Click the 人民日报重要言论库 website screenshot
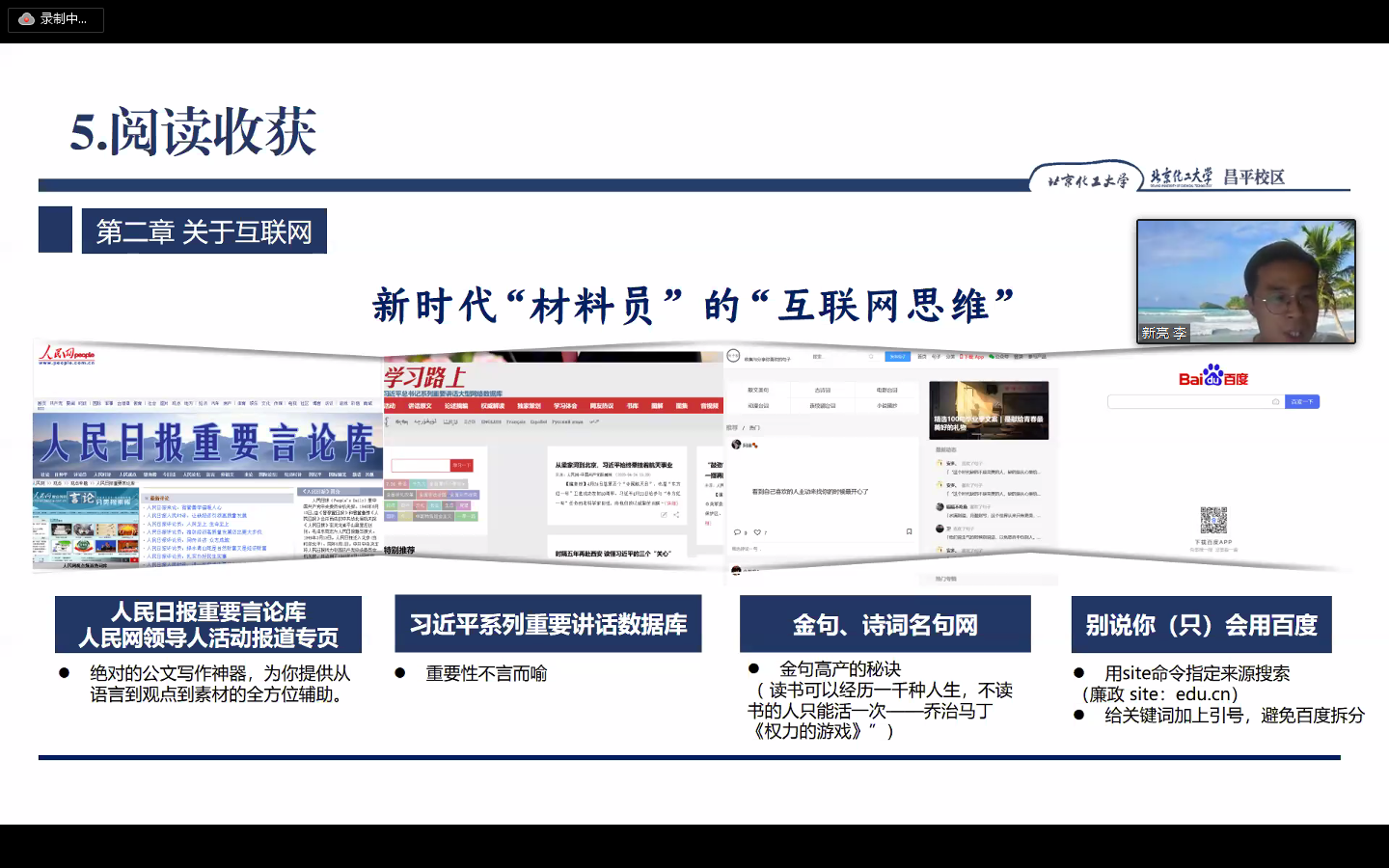Screen dimensions: 1389x868 click(x=208, y=455)
